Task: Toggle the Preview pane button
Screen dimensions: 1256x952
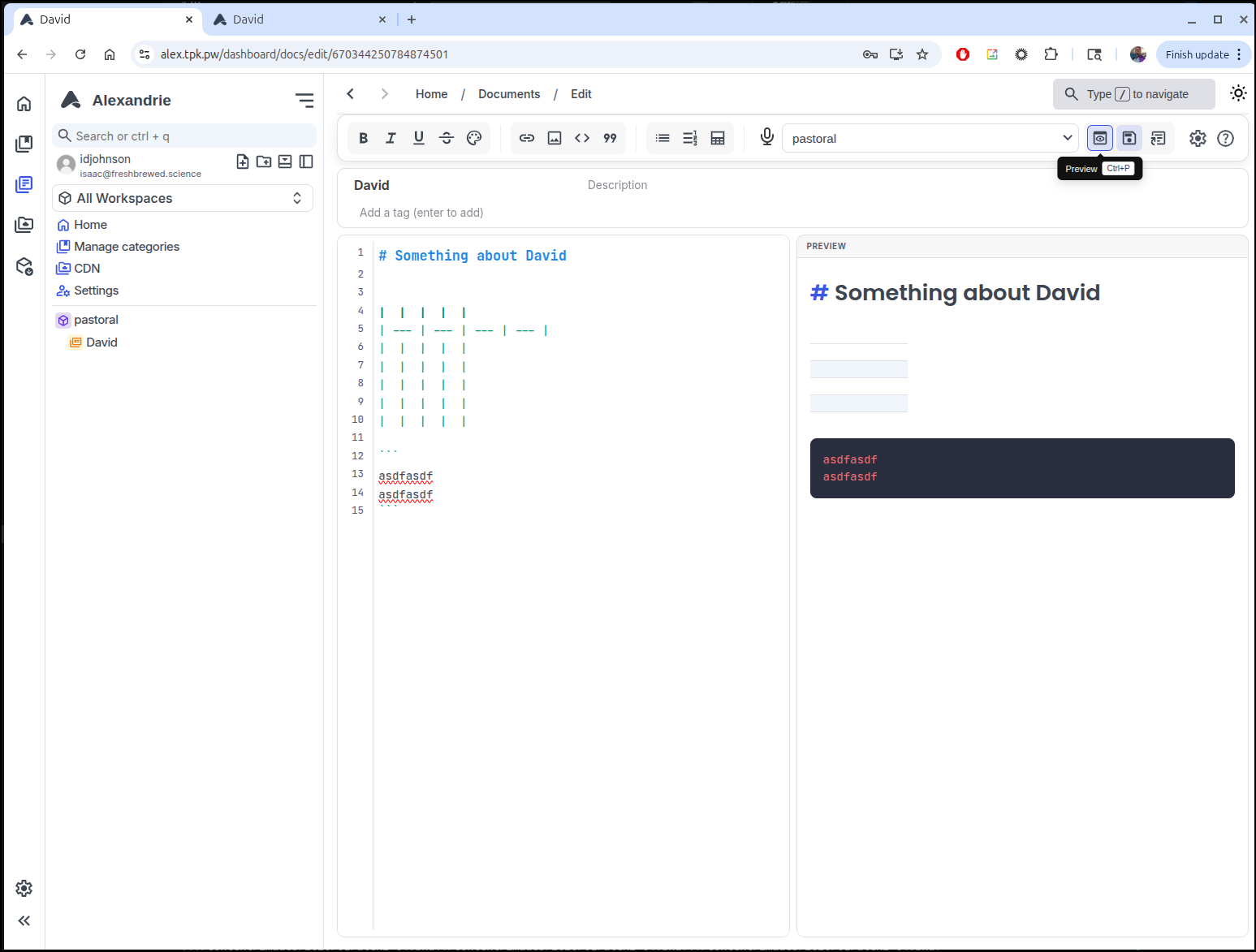Action: tap(1099, 138)
